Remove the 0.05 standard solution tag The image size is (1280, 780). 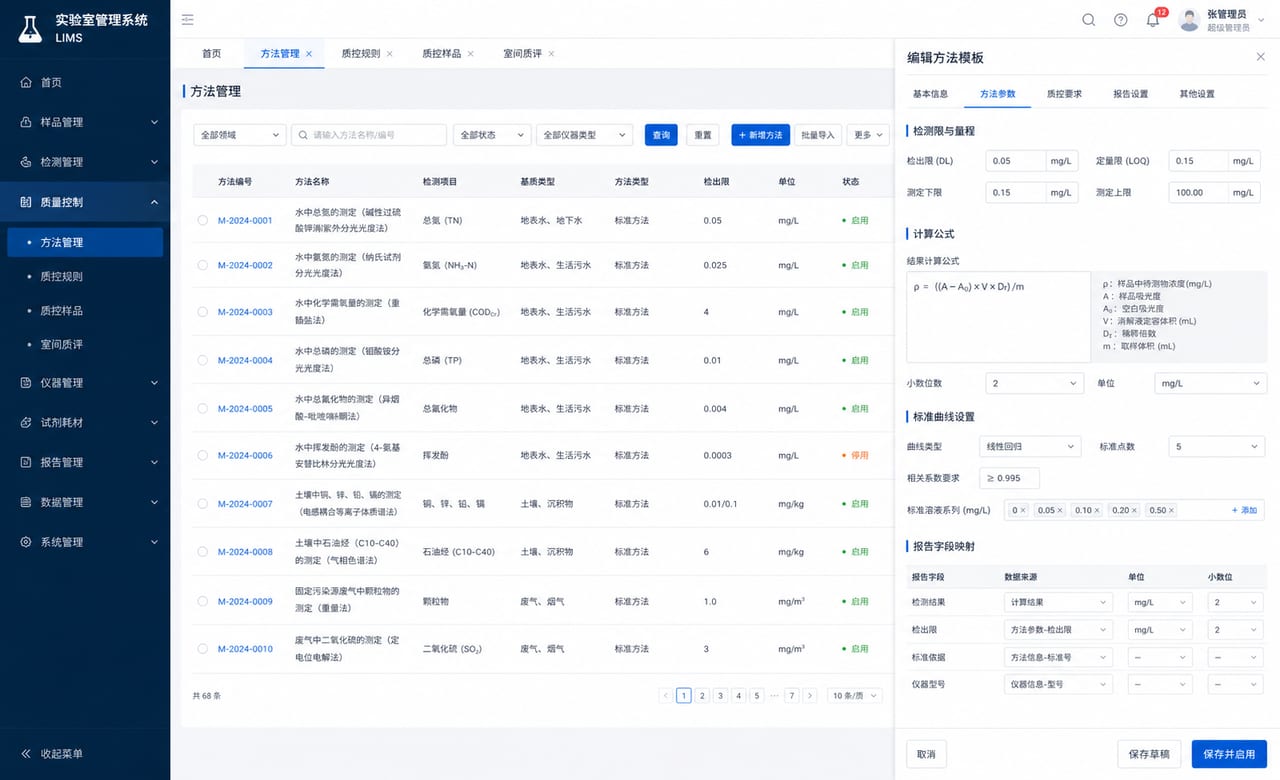pos(1061,510)
